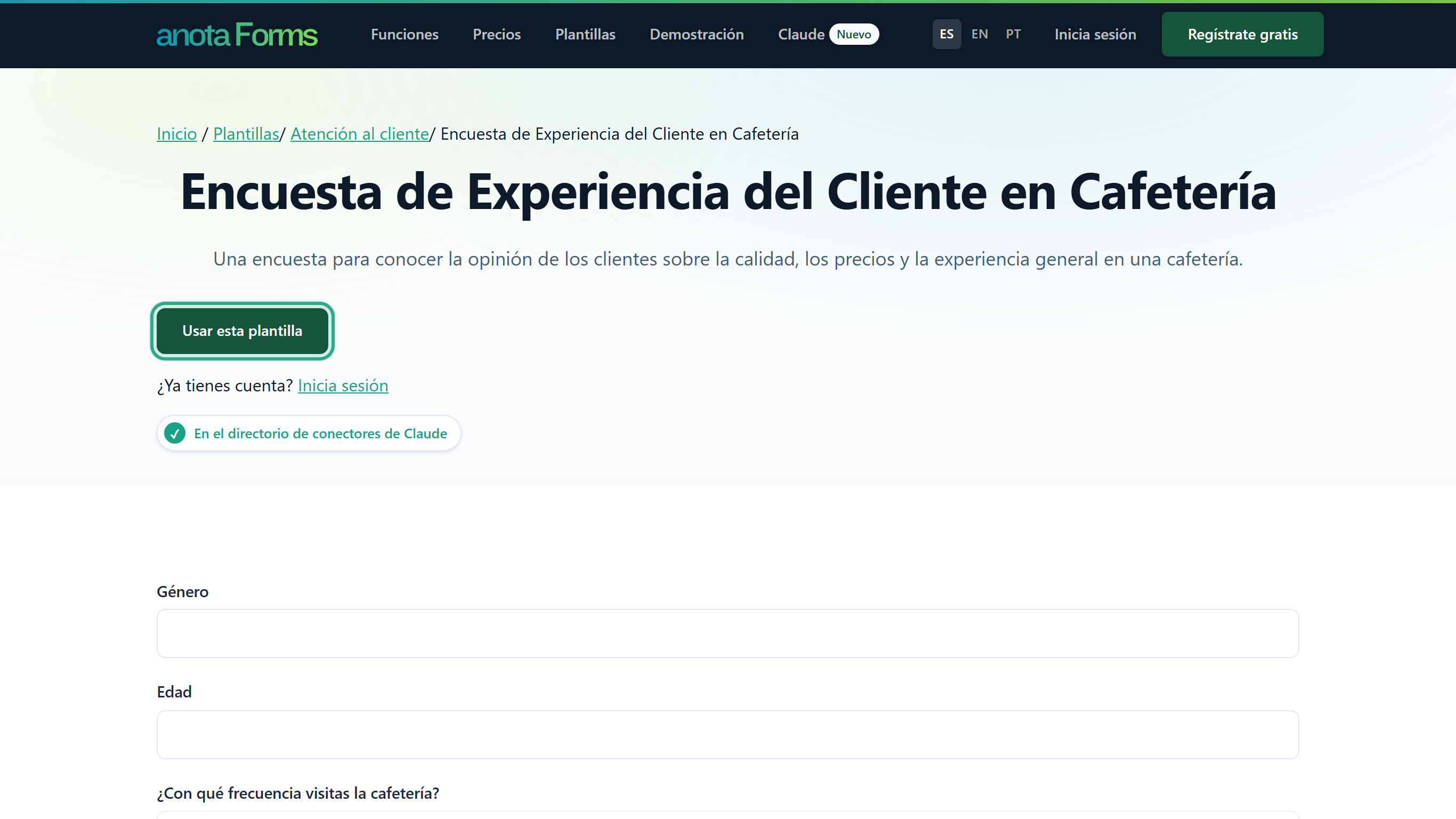
Task: Click into the Edad input field
Action: point(727,735)
